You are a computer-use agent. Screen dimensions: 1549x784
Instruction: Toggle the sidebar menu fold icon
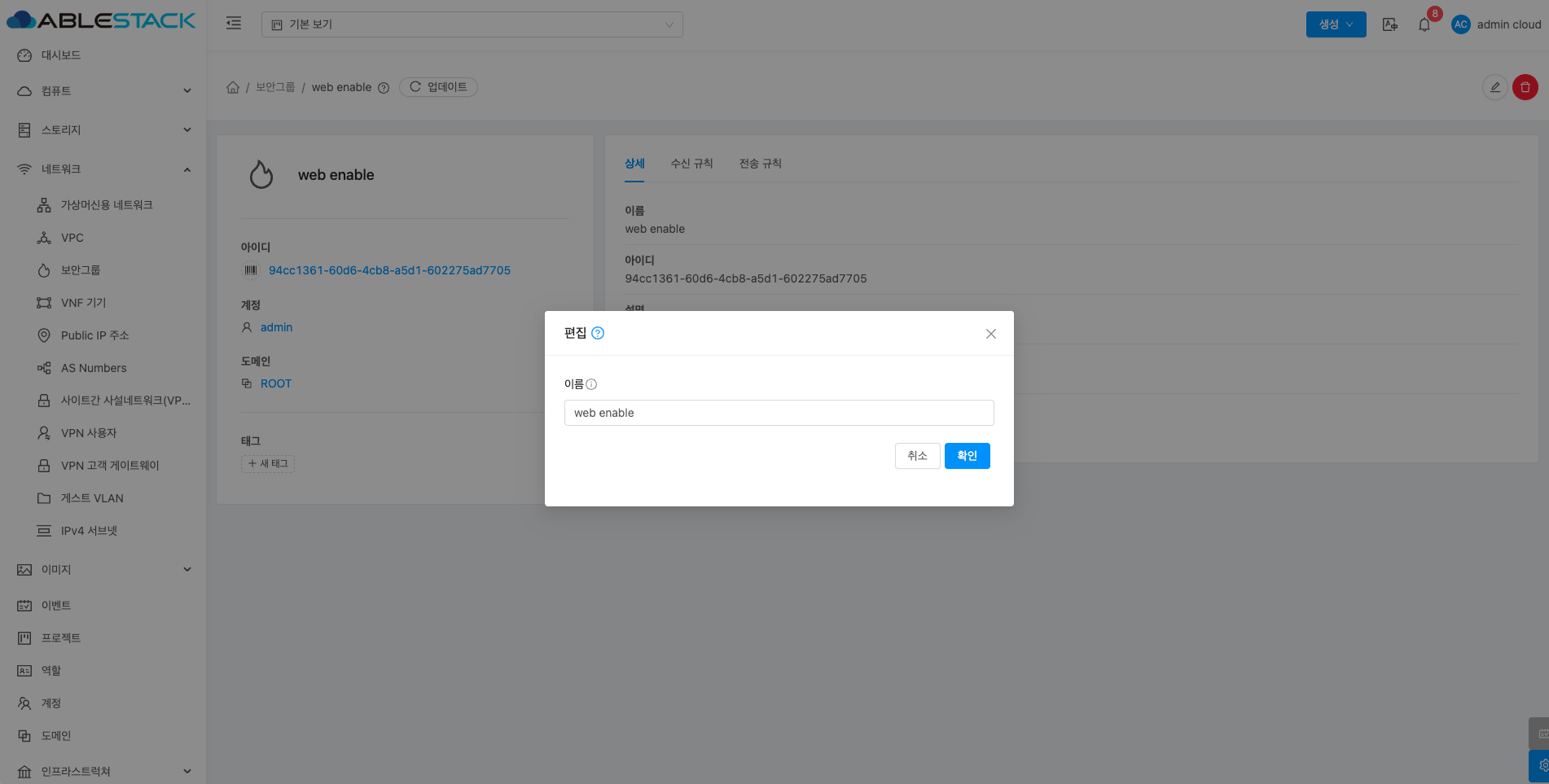[234, 24]
